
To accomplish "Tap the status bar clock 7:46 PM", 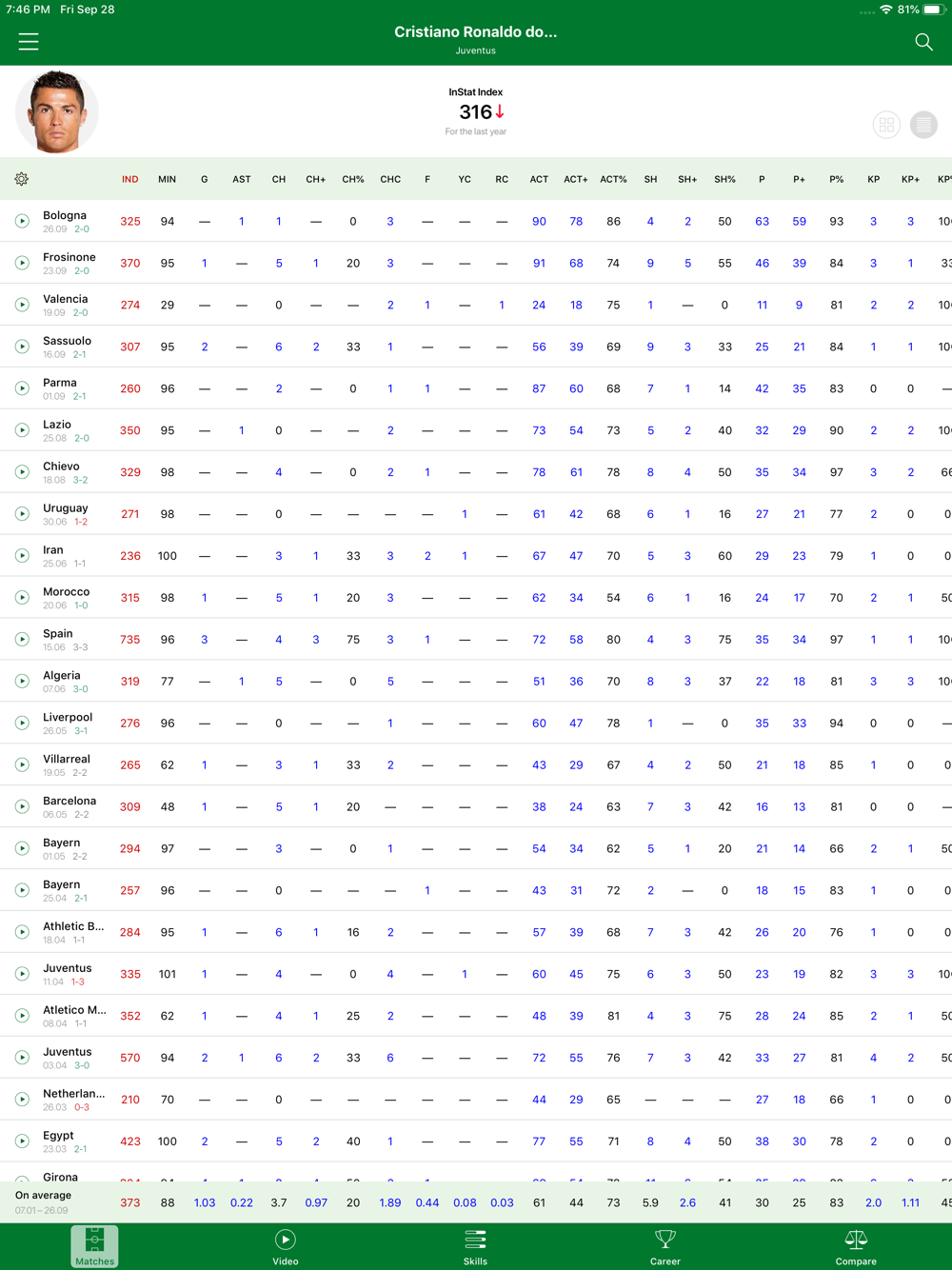I will 28,10.
